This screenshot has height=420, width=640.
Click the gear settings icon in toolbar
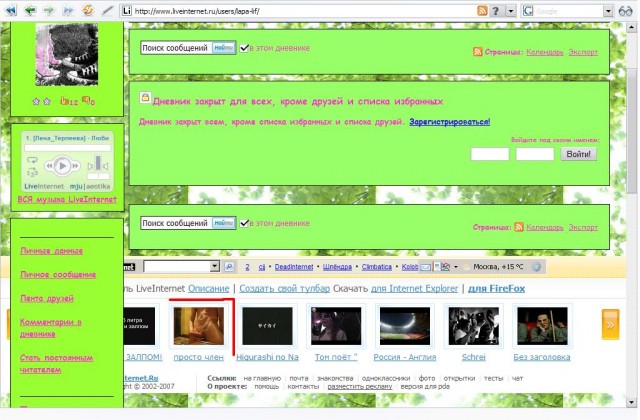click(x=536, y=267)
